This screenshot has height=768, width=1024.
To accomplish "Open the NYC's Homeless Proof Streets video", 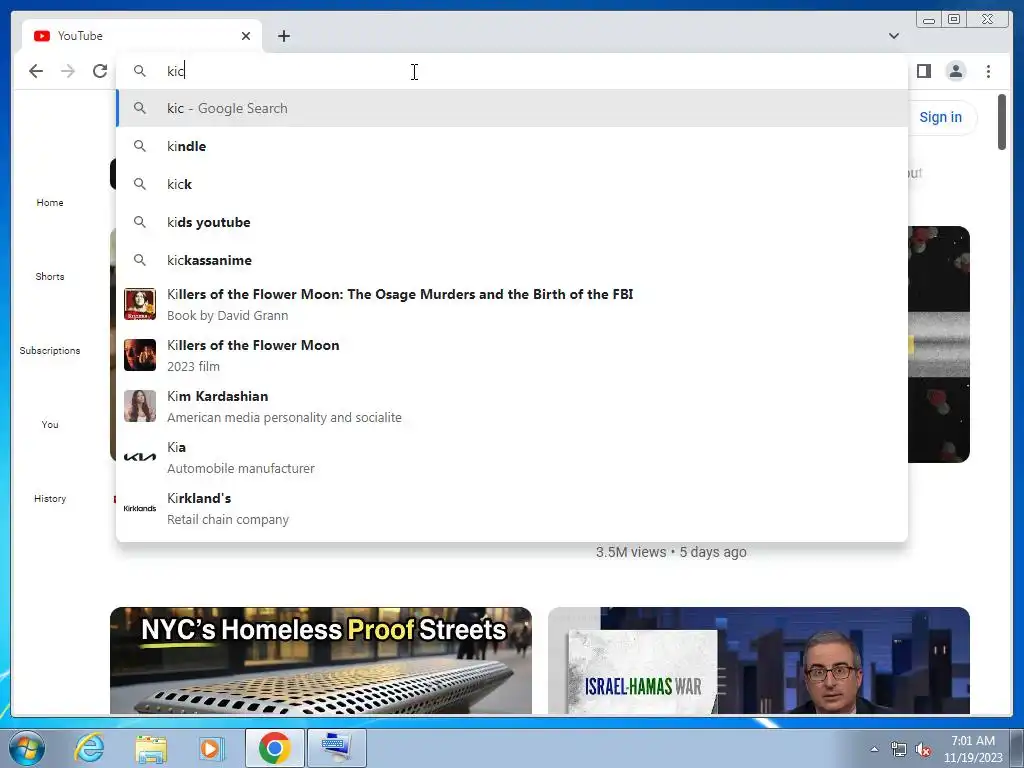I will 321,660.
